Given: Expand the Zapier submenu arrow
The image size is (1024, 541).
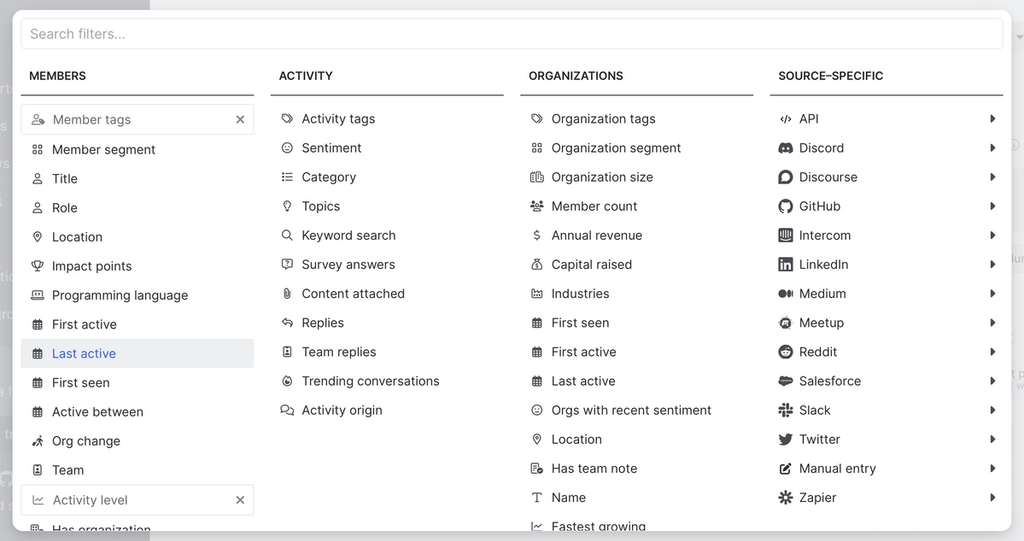Looking at the screenshot, I should 993,497.
